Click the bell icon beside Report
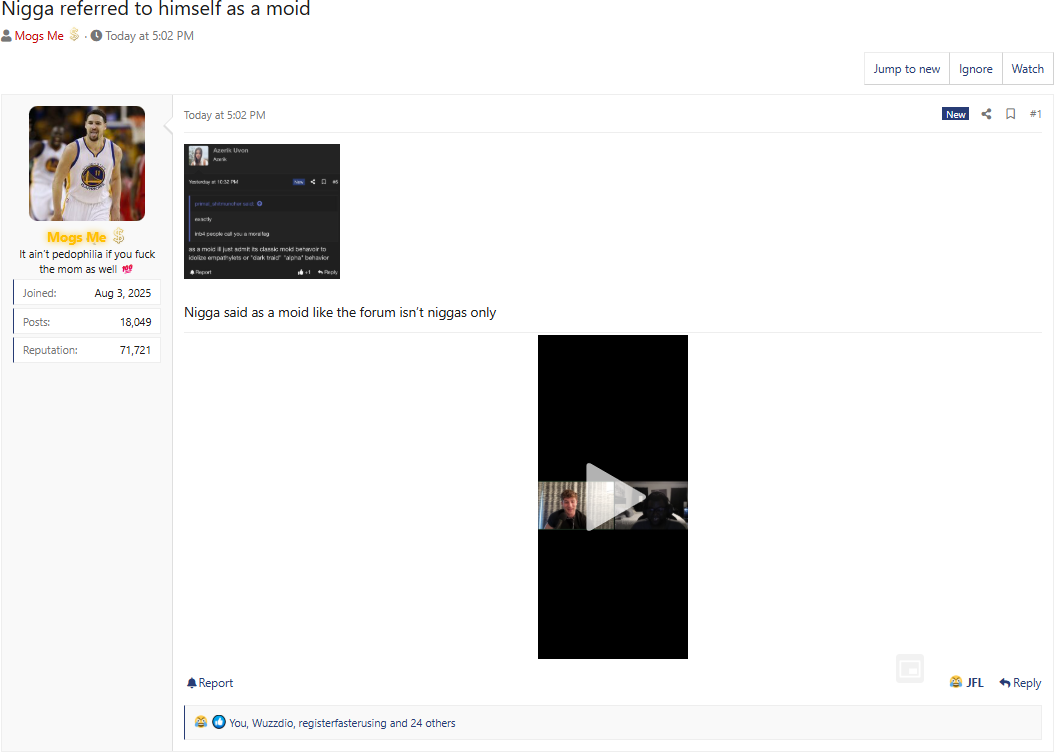This screenshot has width=1062, height=756. 192,683
